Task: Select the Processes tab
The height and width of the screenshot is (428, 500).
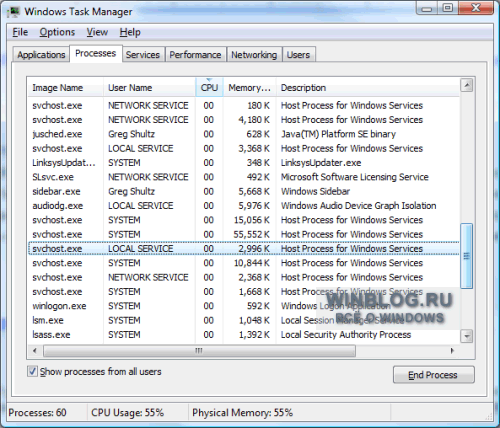Action: coord(96,53)
